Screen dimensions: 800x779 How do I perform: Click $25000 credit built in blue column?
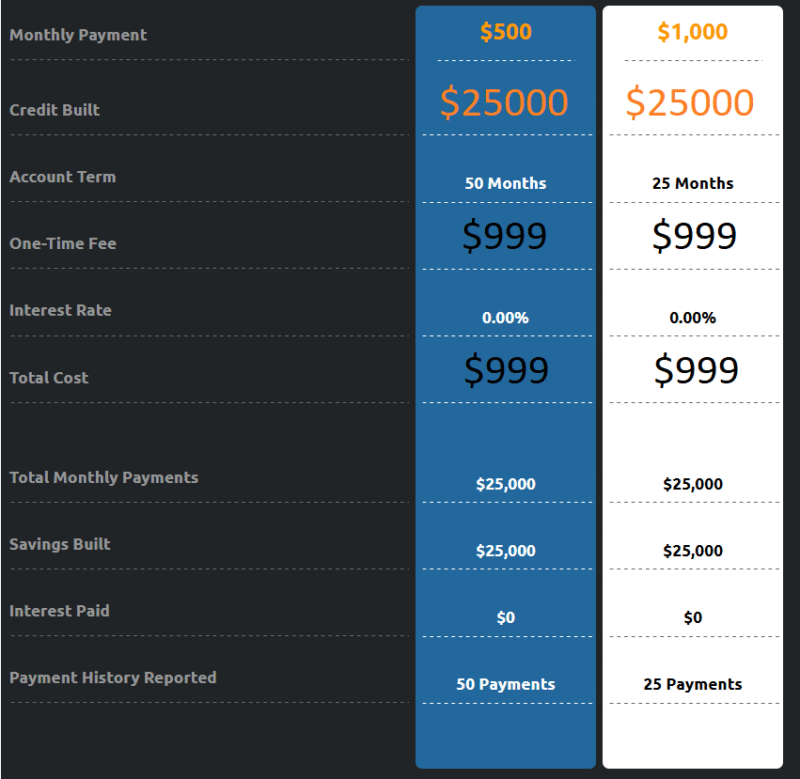pos(504,102)
